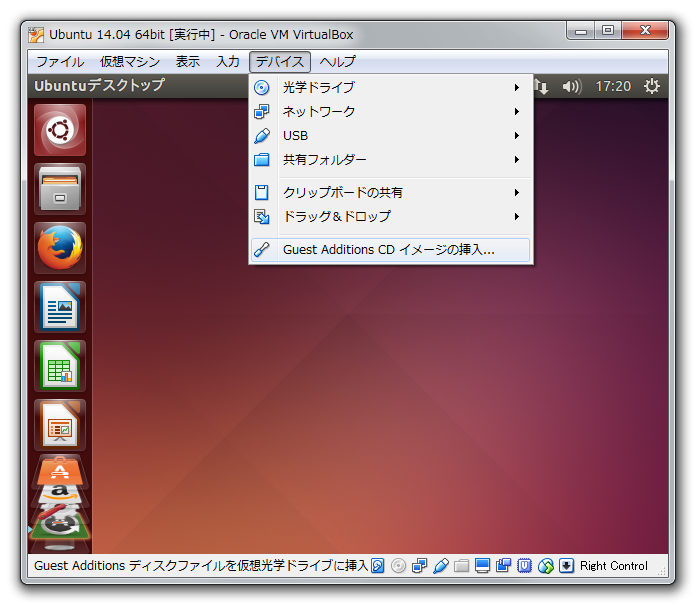Launch LibreOffice Calc from the launcher
The width and height of the screenshot is (696, 605).
[60, 366]
